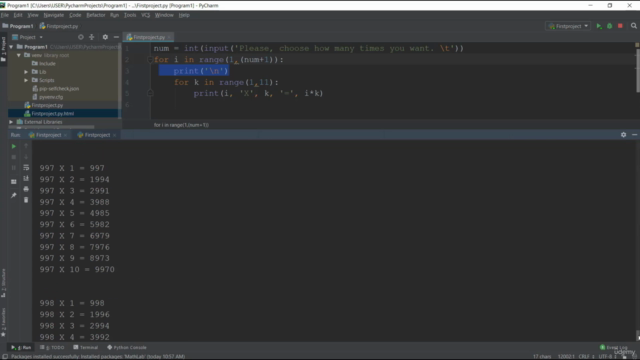Expand the Scripts folder
This screenshot has width=640, height=360.
tap(26, 80)
